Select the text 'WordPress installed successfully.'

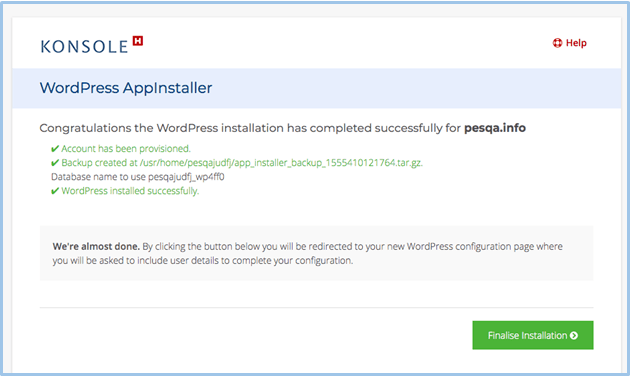coord(130,191)
